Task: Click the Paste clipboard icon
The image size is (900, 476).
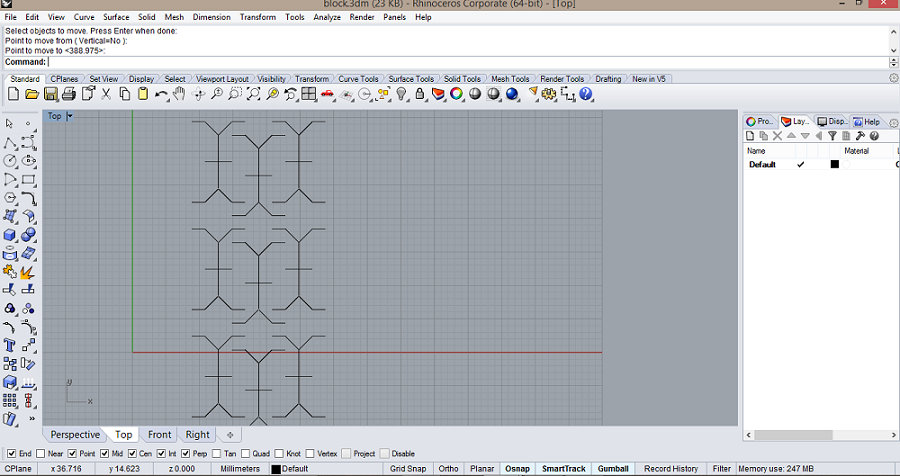Action: point(143,94)
